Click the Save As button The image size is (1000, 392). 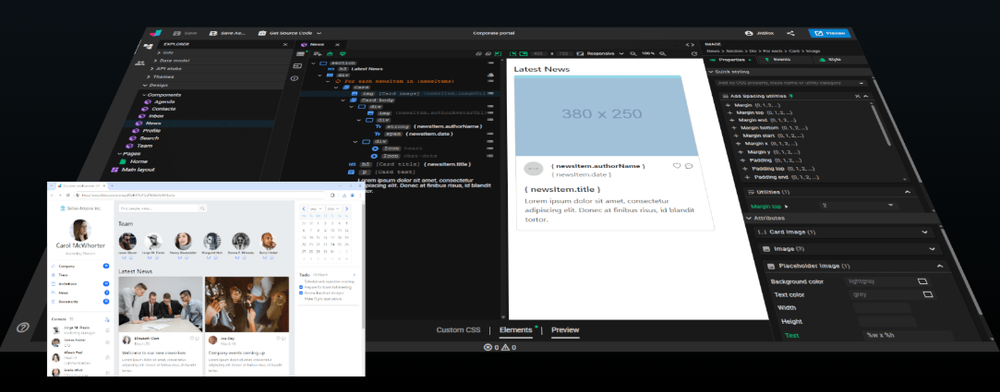coord(228,33)
